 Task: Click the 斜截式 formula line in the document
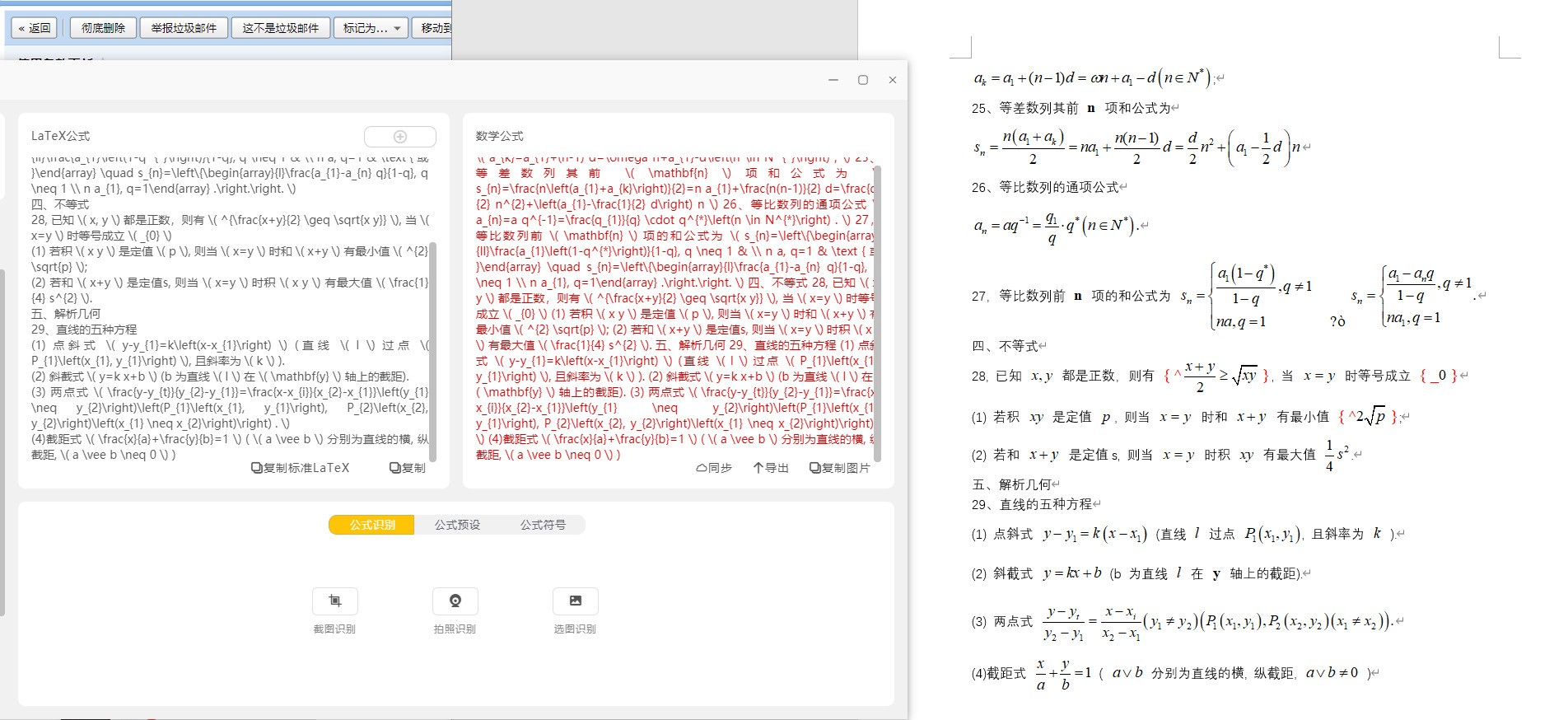tap(1136, 573)
